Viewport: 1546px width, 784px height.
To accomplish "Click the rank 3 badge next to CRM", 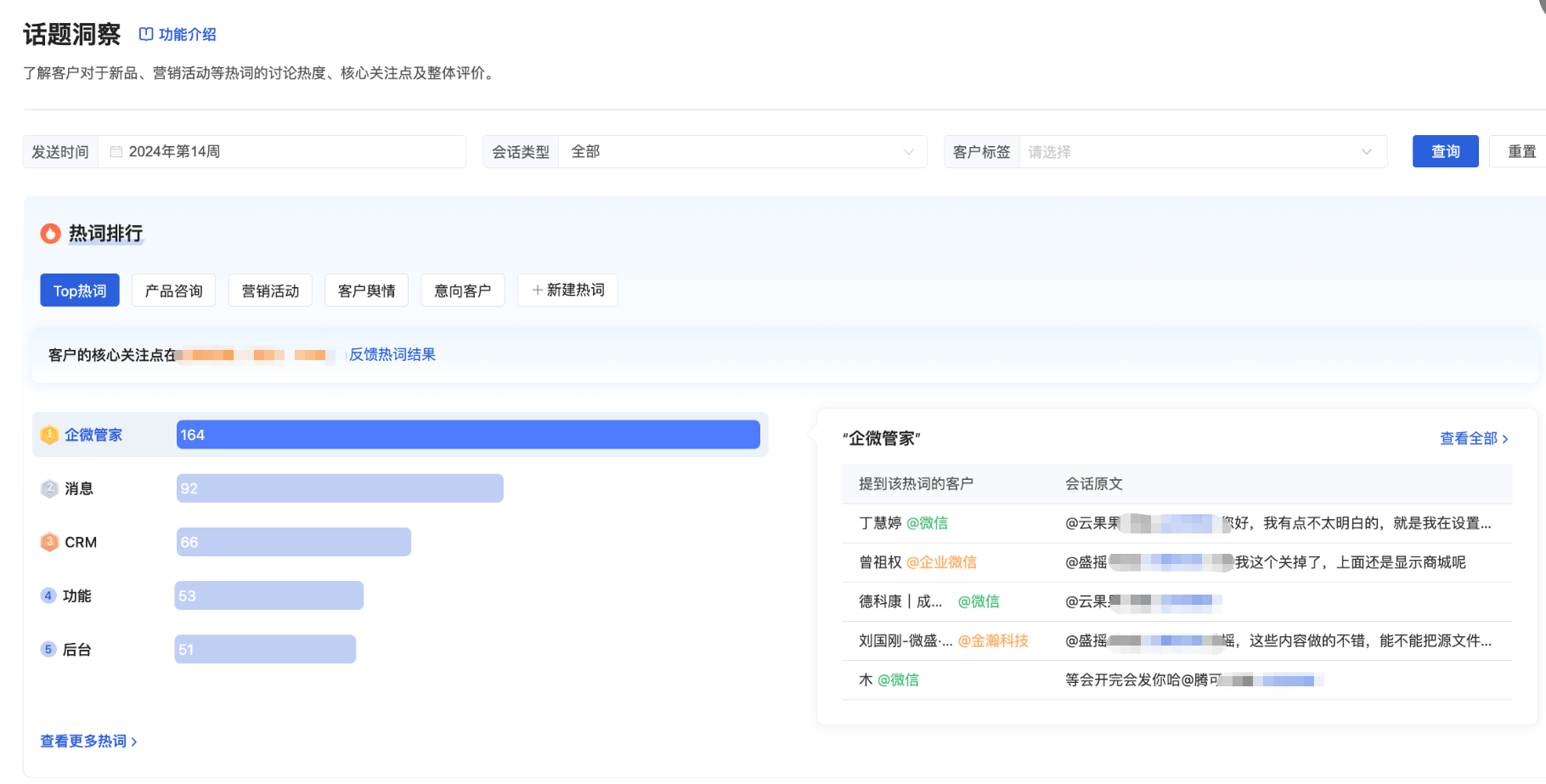I will pos(49,542).
